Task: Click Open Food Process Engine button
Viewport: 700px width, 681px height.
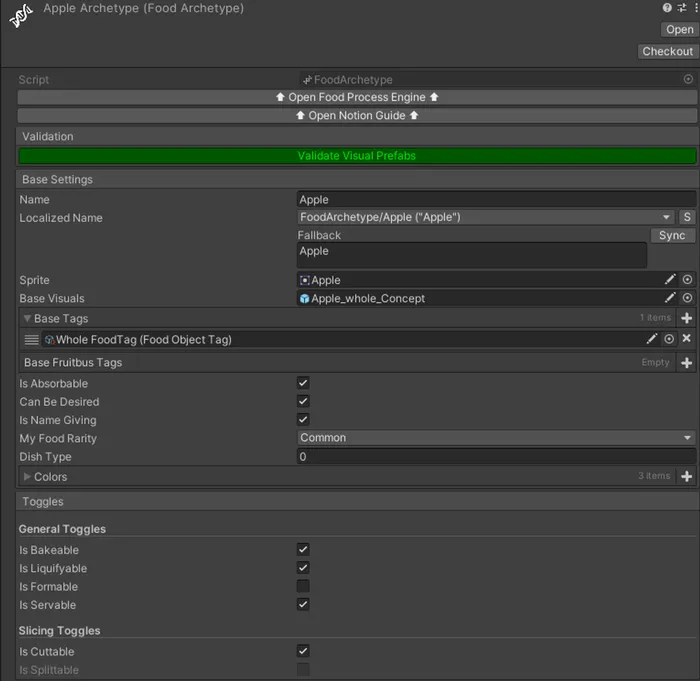Action: coord(357,97)
